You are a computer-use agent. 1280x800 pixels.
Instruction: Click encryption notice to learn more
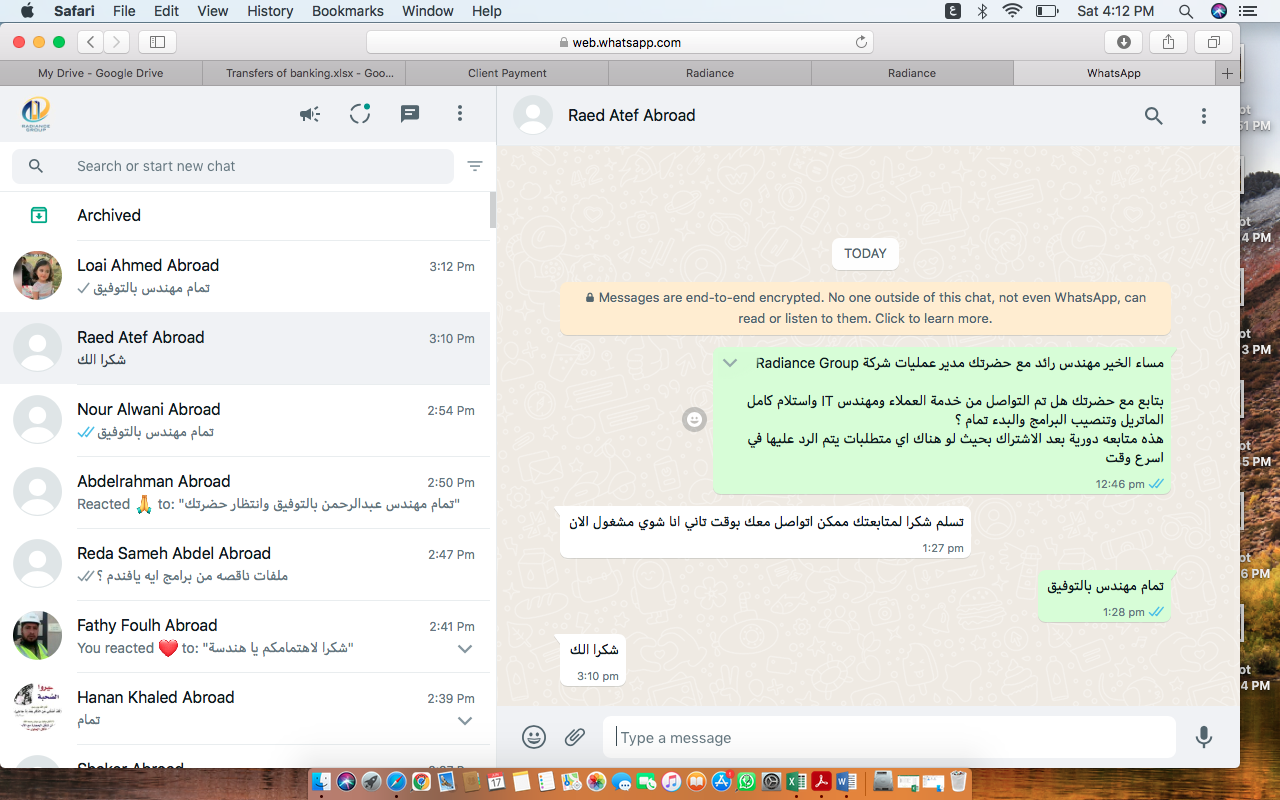[x=865, y=308]
